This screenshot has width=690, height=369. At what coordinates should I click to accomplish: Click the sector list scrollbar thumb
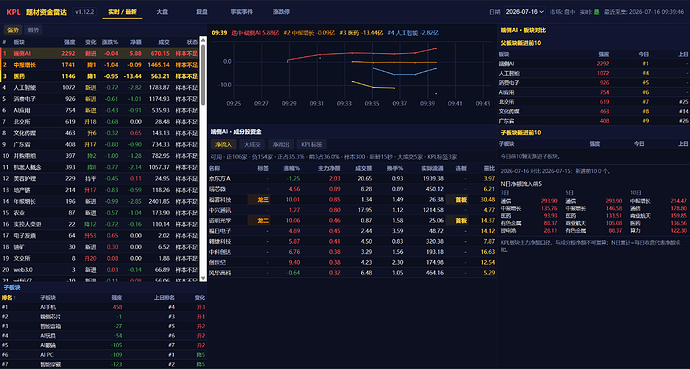click(203, 75)
